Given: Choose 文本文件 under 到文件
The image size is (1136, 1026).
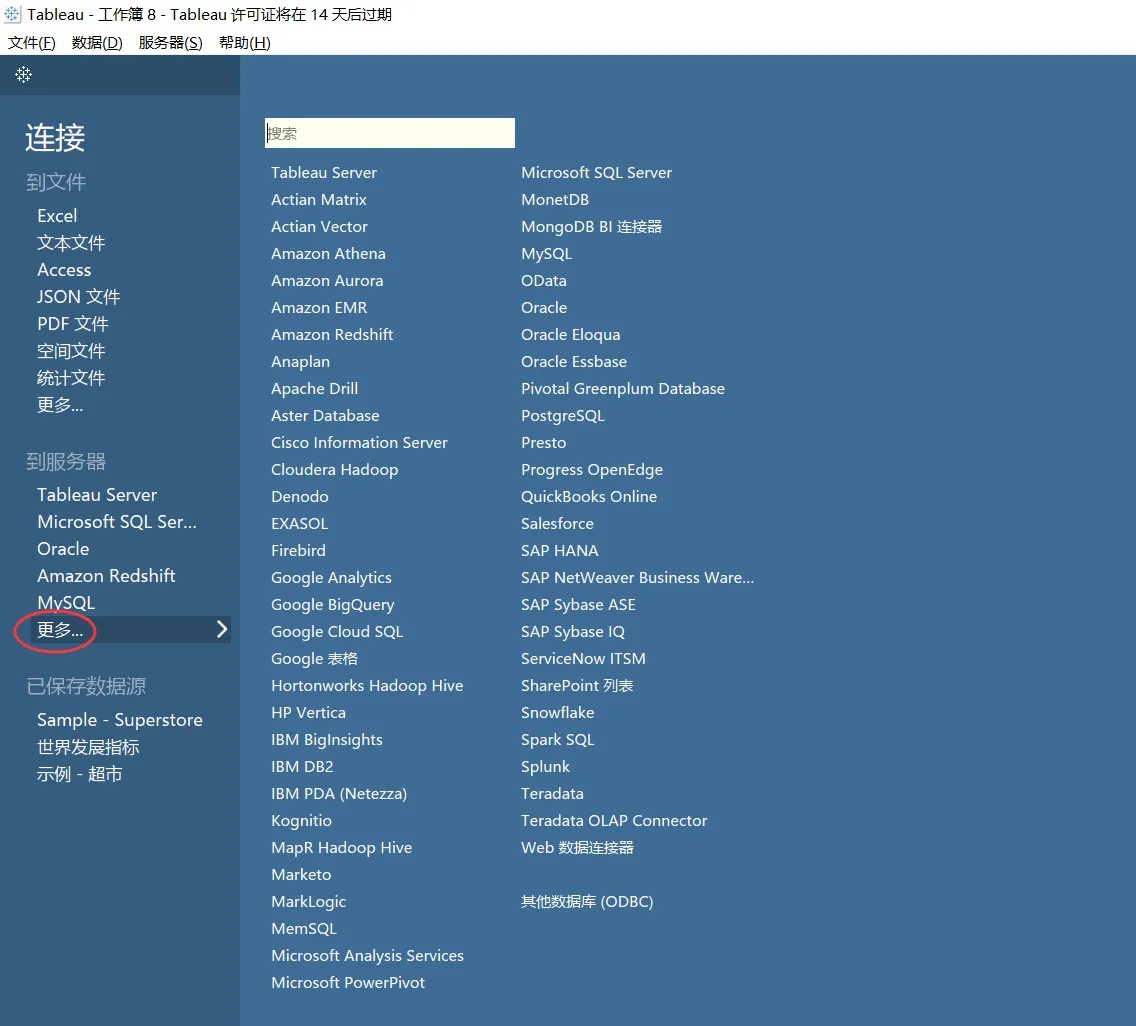Looking at the screenshot, I should (71, 243).
